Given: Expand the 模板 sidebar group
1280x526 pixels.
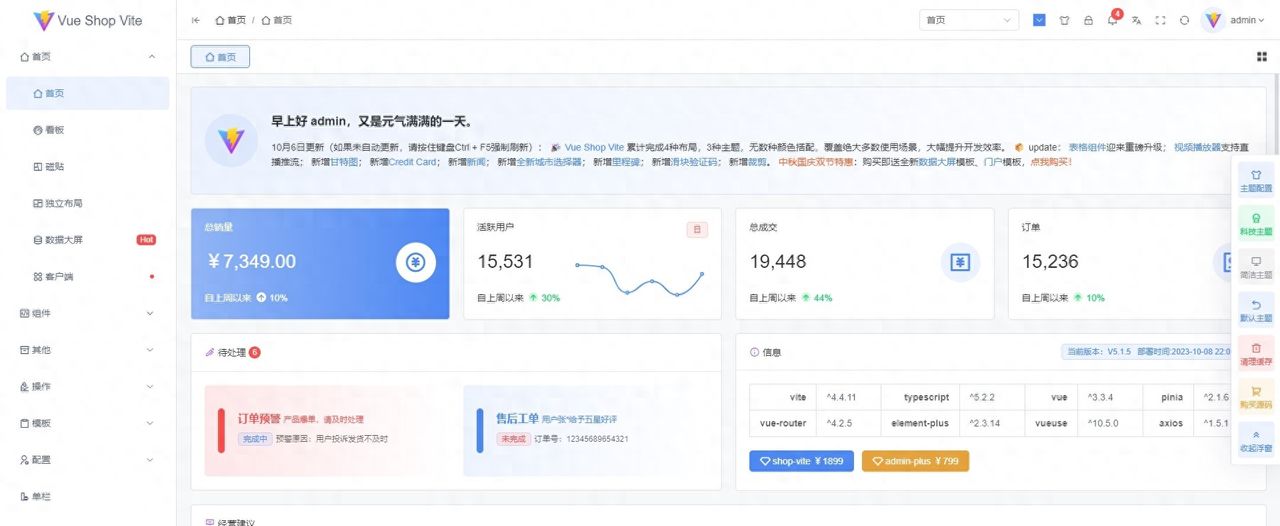Looking at the screenshot, I should (88, 423).
